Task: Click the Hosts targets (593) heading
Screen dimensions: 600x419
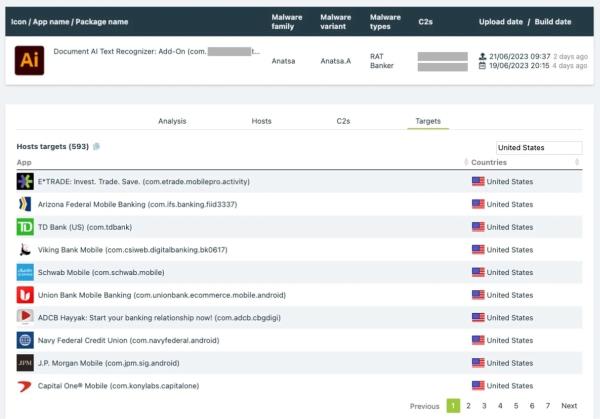Action: [52, 147]
